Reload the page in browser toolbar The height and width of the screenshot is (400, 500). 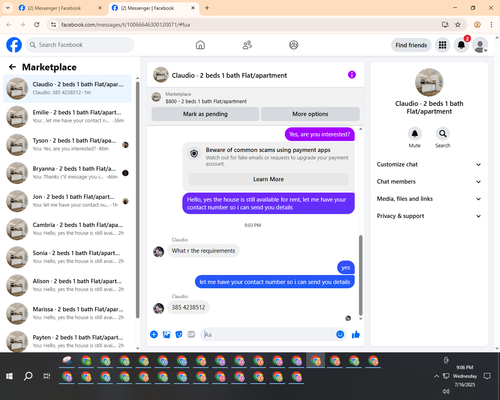37,25
